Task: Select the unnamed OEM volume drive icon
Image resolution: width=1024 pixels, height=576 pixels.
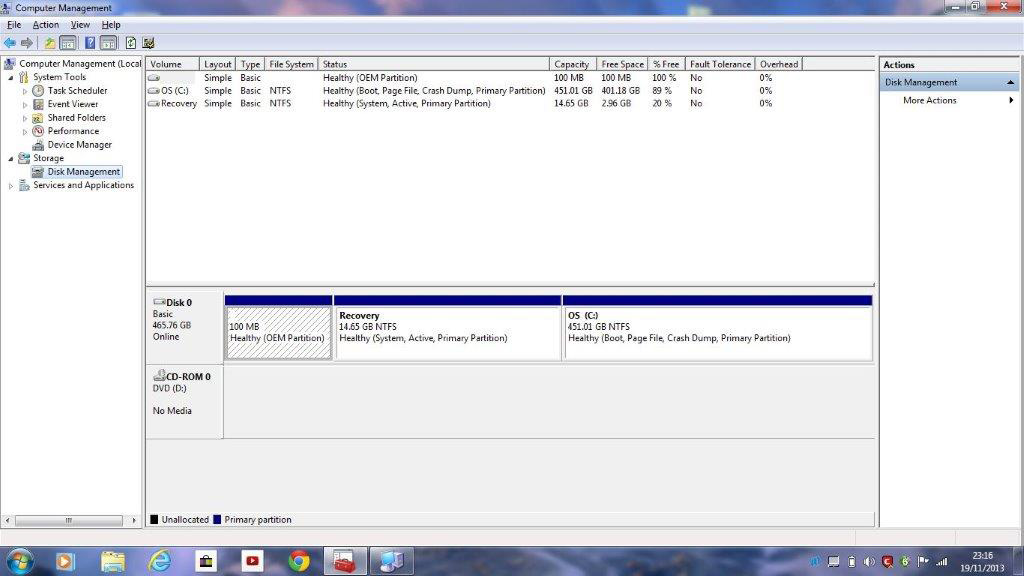Action: (154, 78)
